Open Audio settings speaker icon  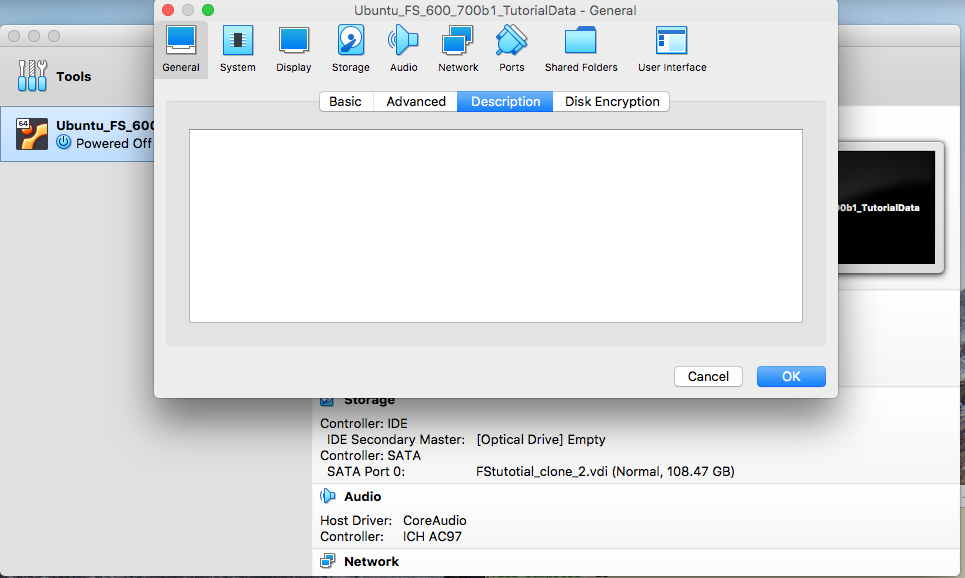403,49
